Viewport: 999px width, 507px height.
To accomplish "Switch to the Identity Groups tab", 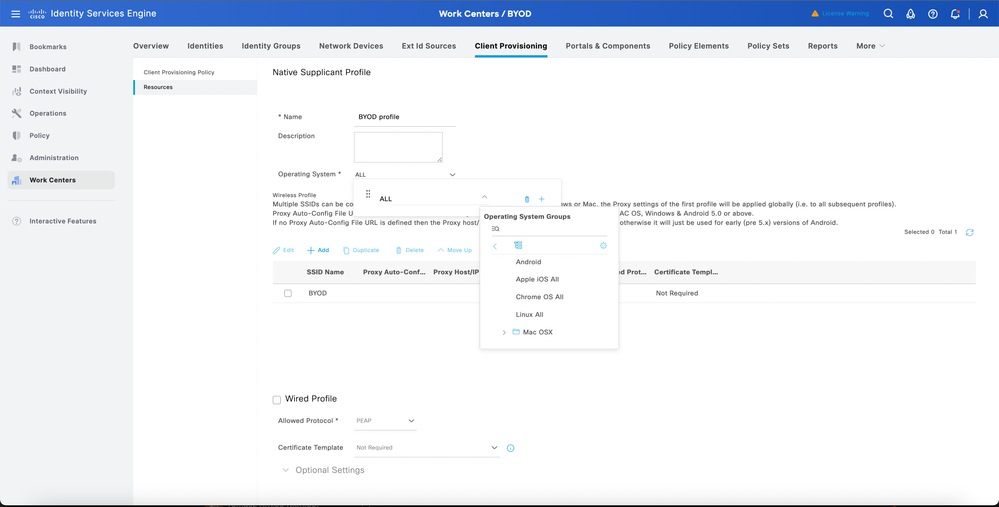I will tap(271, 46).
